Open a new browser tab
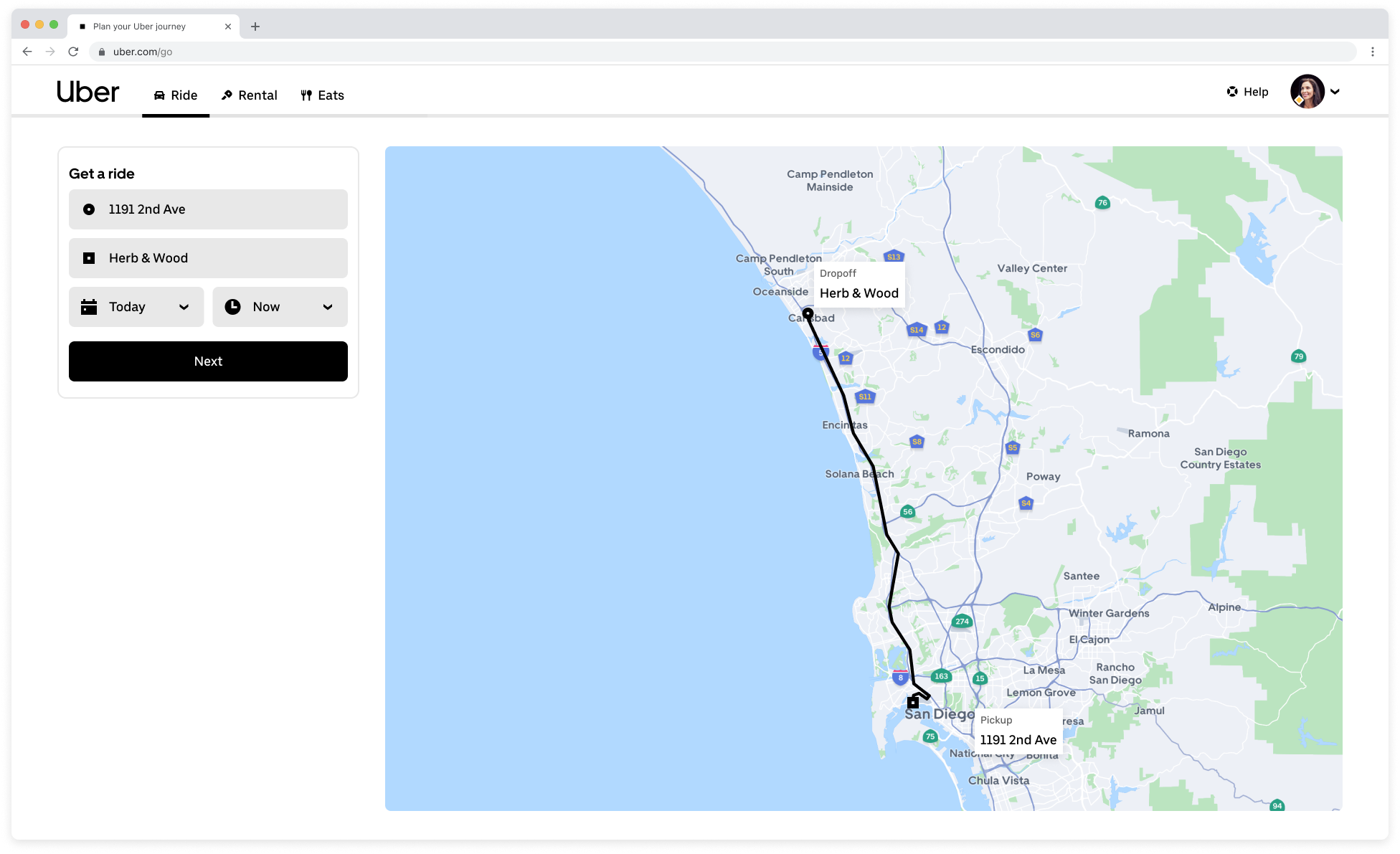 tap(255, 27)
